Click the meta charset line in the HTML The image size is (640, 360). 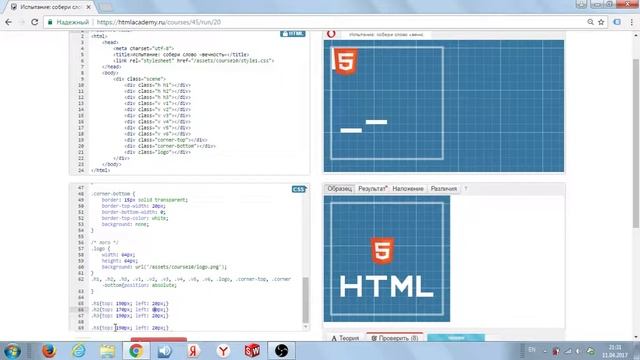144,49
